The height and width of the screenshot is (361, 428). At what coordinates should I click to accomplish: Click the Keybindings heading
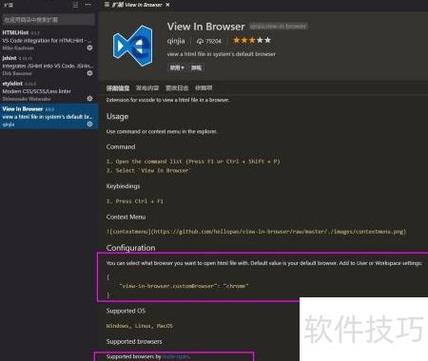123,186
